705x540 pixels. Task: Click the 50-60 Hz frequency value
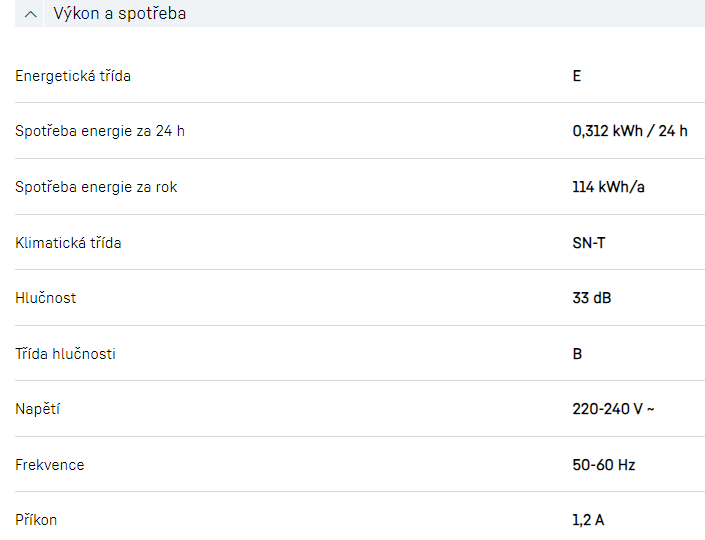click(x=604, y=465)
